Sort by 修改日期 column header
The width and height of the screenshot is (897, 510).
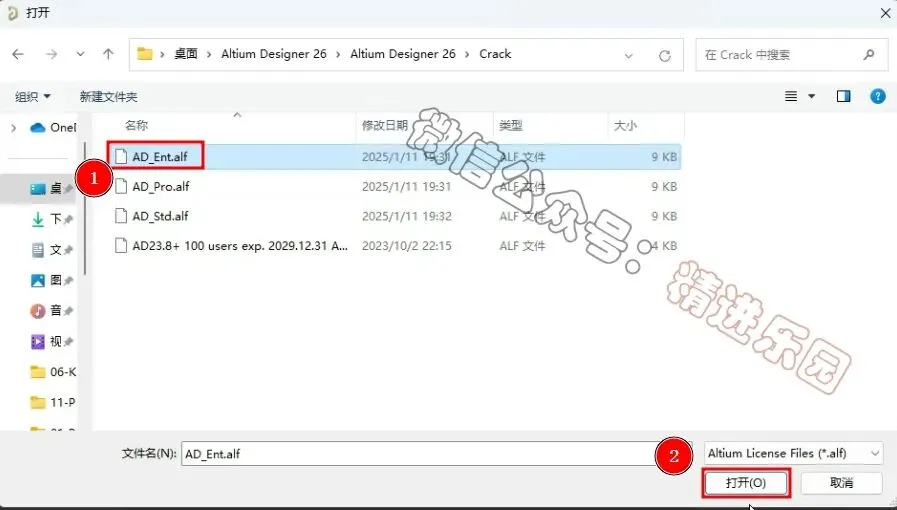click(x=385, y=125)
